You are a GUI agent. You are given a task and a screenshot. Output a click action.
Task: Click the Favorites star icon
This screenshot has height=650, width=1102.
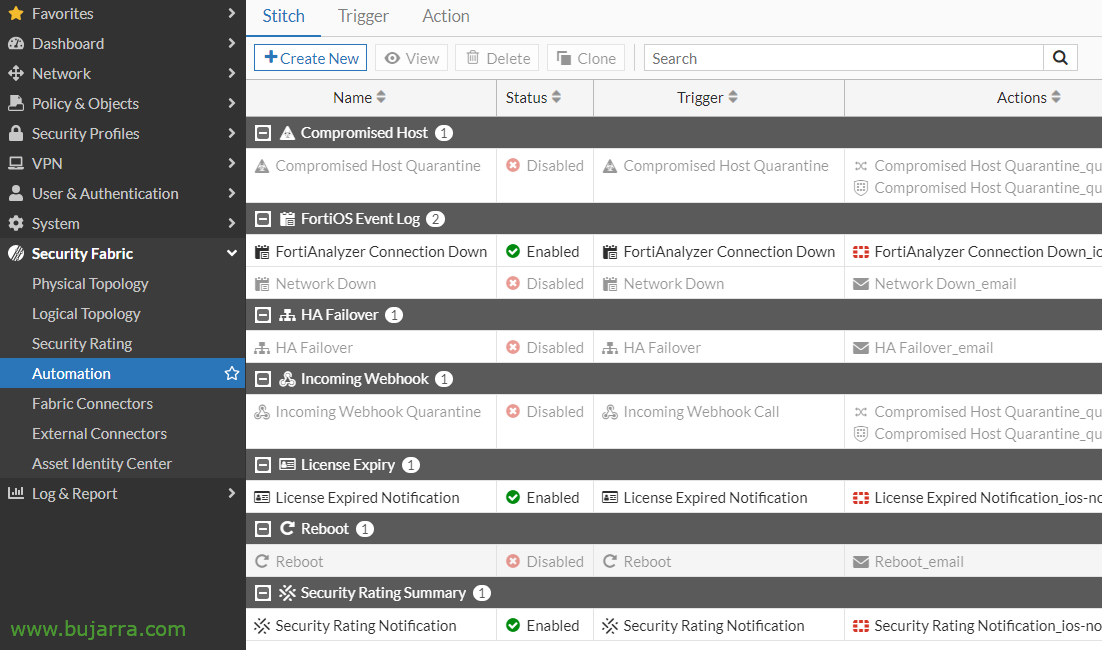point(16,13)
